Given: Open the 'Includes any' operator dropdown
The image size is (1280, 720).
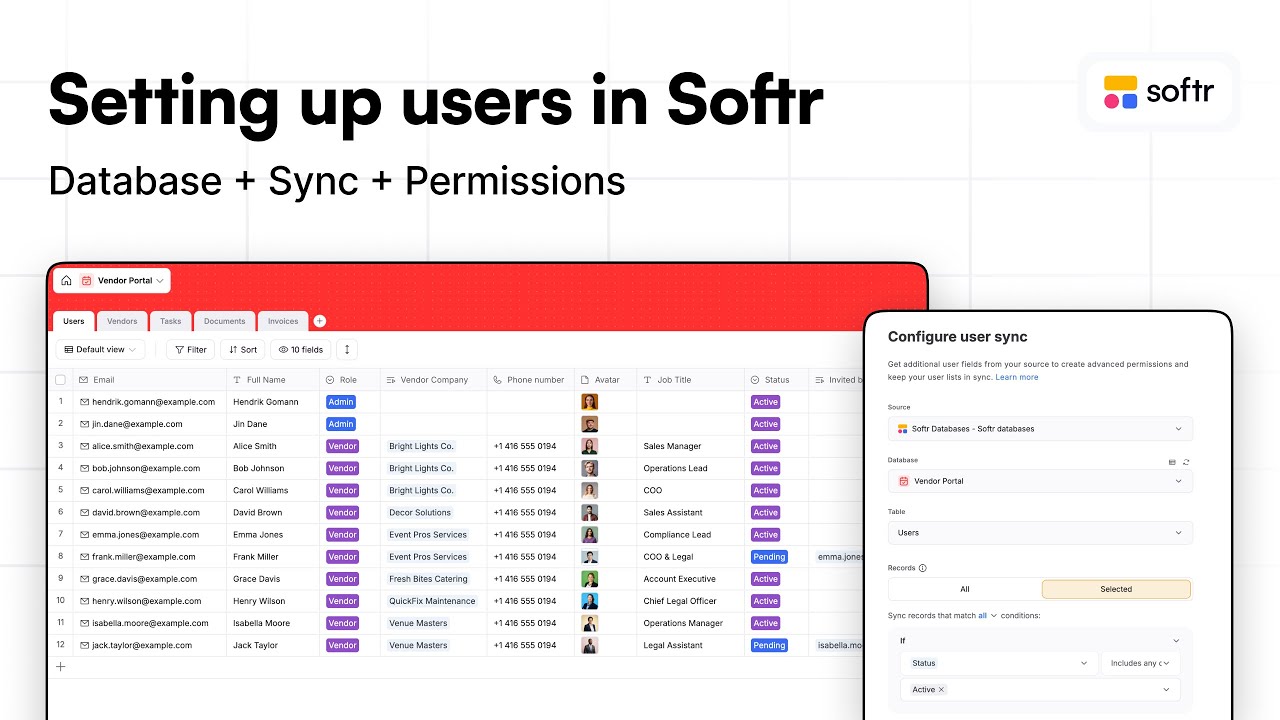Looking at the screenshot, I should pos(1141,663).
